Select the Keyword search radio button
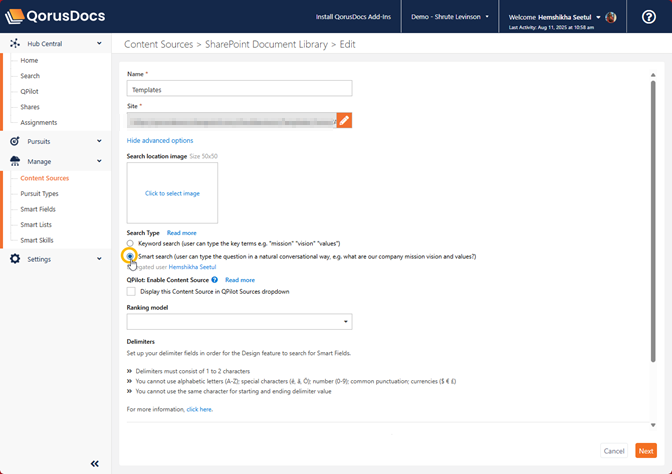Image resolution: width=672 pixels, height=474 pixels. tap(131, 243)
